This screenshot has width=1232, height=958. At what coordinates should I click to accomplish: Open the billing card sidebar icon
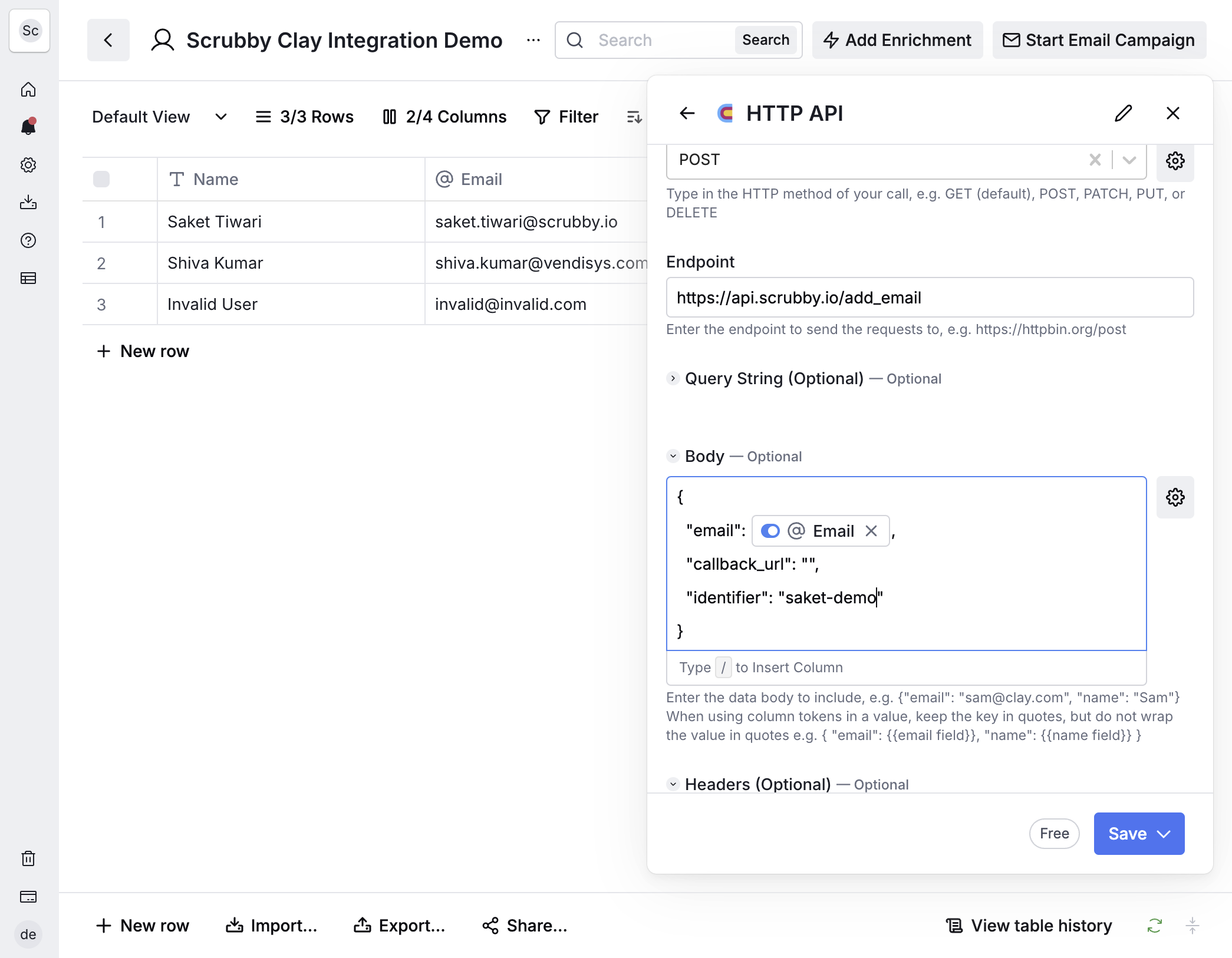28,897
